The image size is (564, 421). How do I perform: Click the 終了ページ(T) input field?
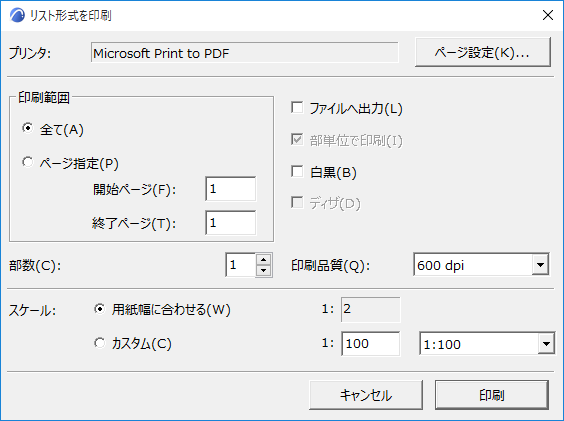231,223
